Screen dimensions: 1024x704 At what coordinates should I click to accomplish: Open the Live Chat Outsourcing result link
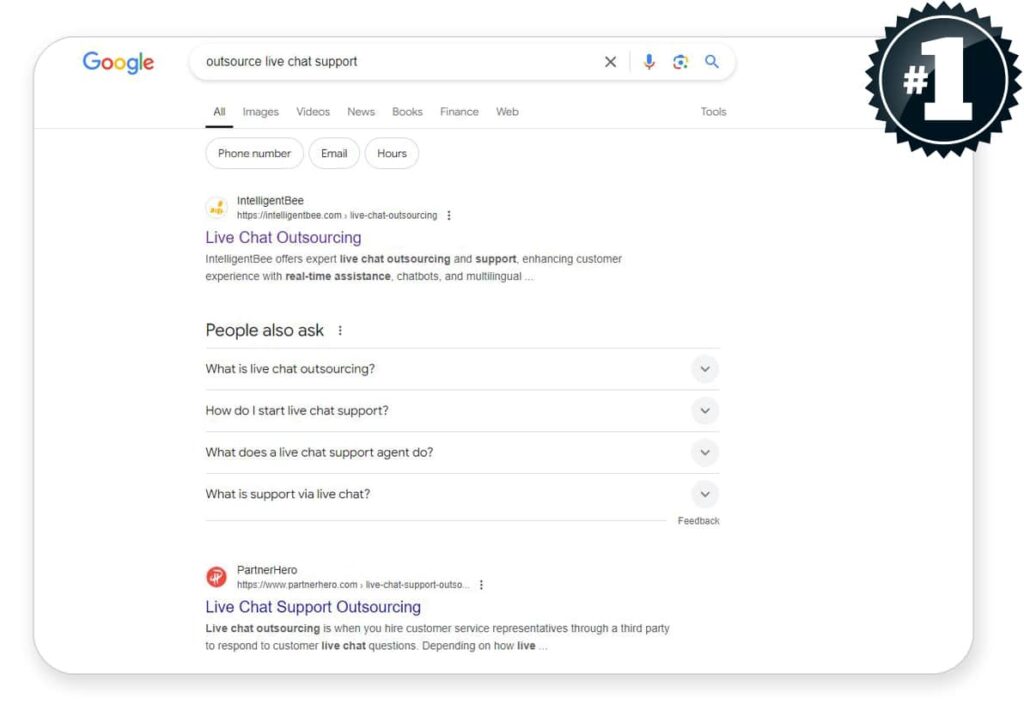[283, 238]
